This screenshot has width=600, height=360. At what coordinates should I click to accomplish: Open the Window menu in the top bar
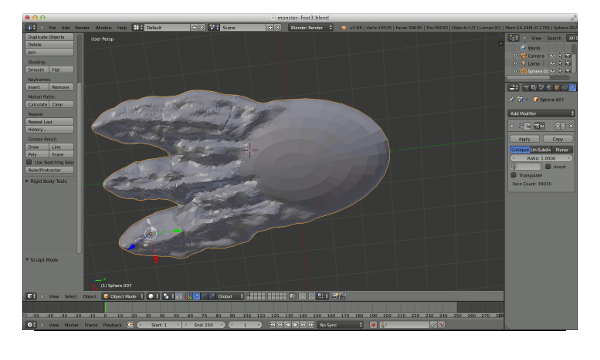(103, 28)
